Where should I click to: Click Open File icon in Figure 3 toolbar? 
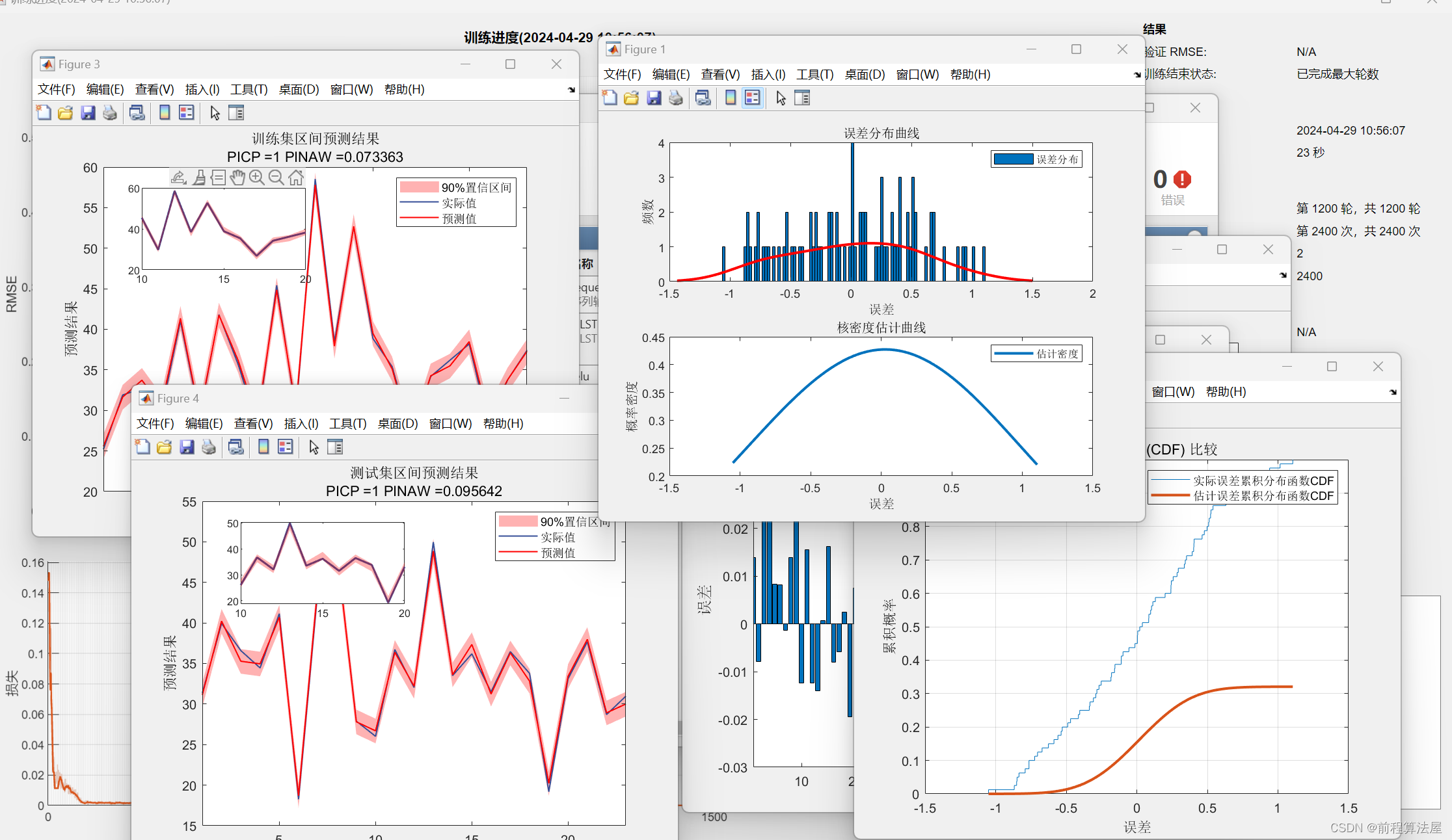[x=66, y=112]
